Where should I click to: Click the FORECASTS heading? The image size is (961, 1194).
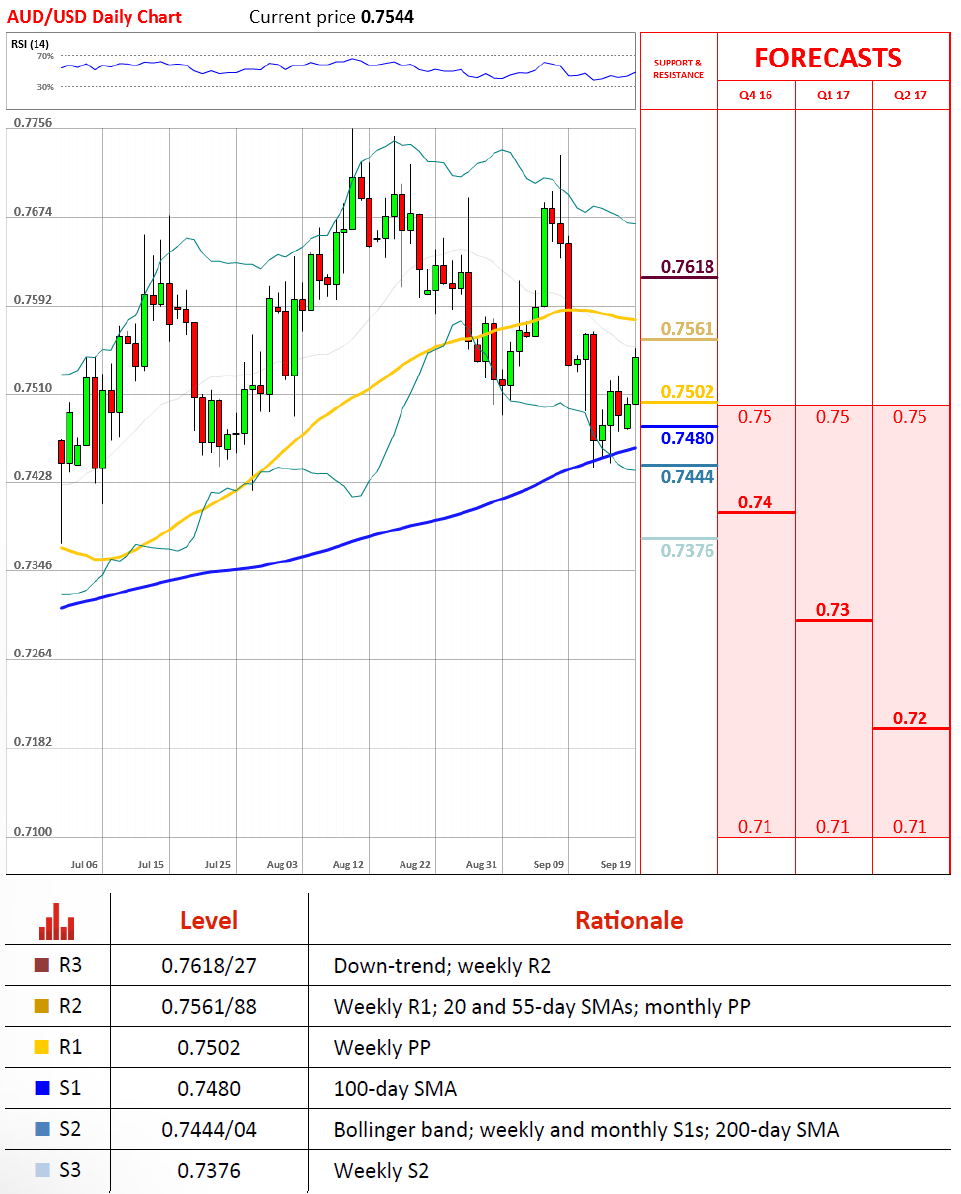click(828, 58)
